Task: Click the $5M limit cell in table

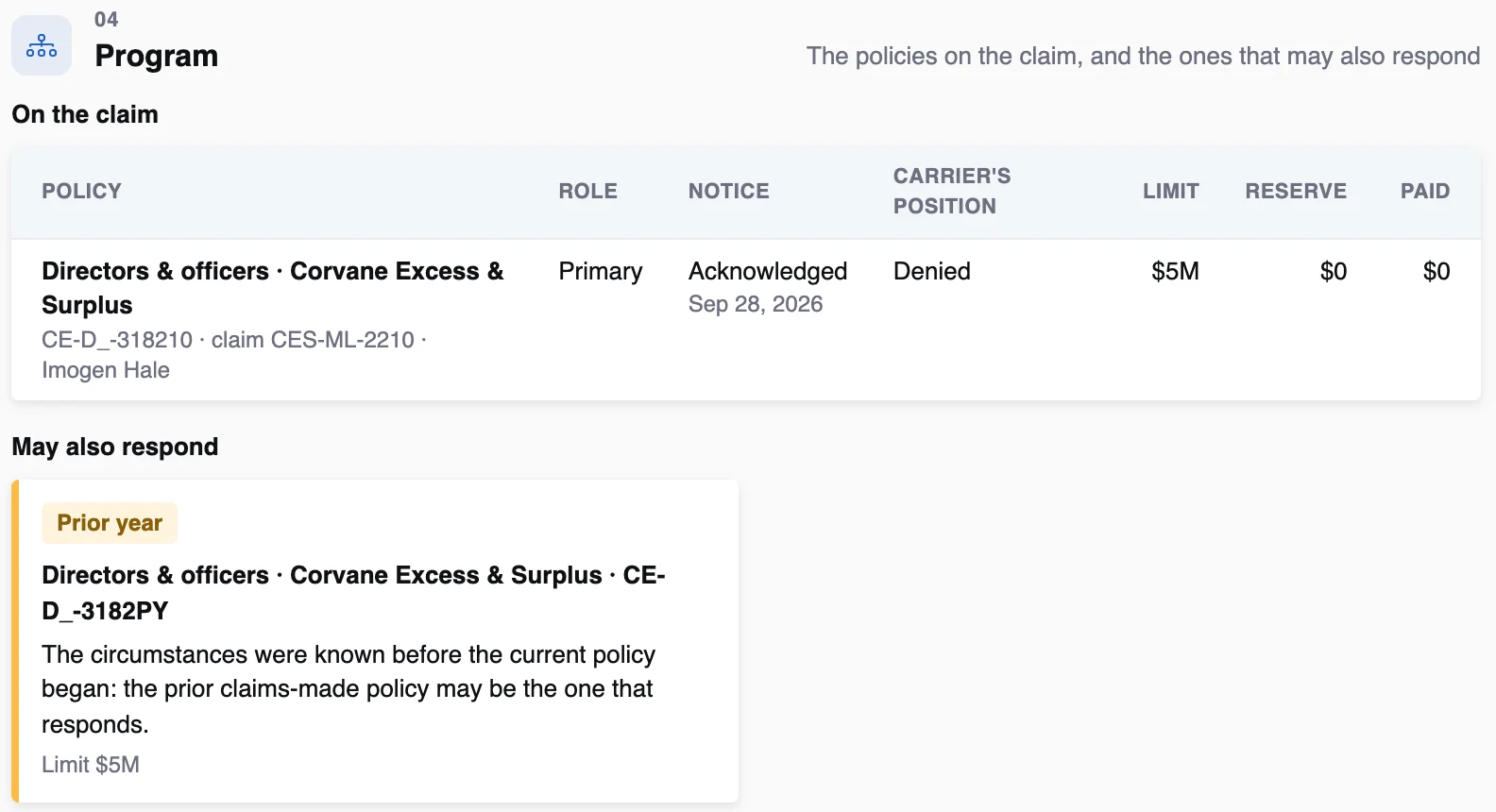Action: 1175,271
